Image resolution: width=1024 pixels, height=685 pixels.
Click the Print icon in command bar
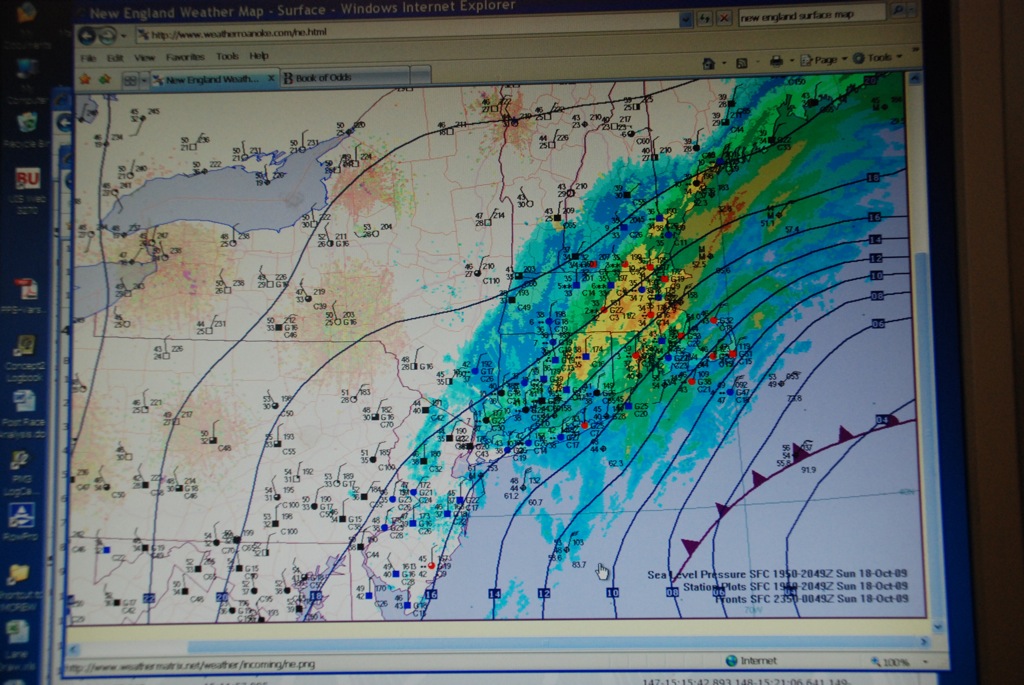point(775,61)
